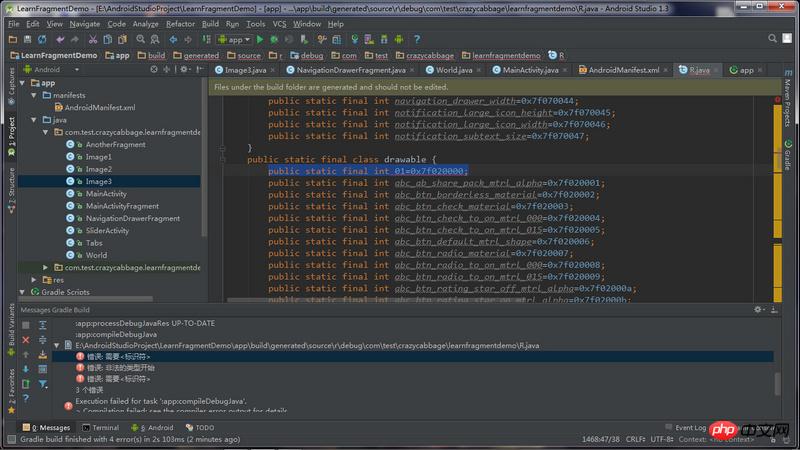Open the Event Log in status bar
This screenshot has height=450, width=800.
tap(689, 427)
